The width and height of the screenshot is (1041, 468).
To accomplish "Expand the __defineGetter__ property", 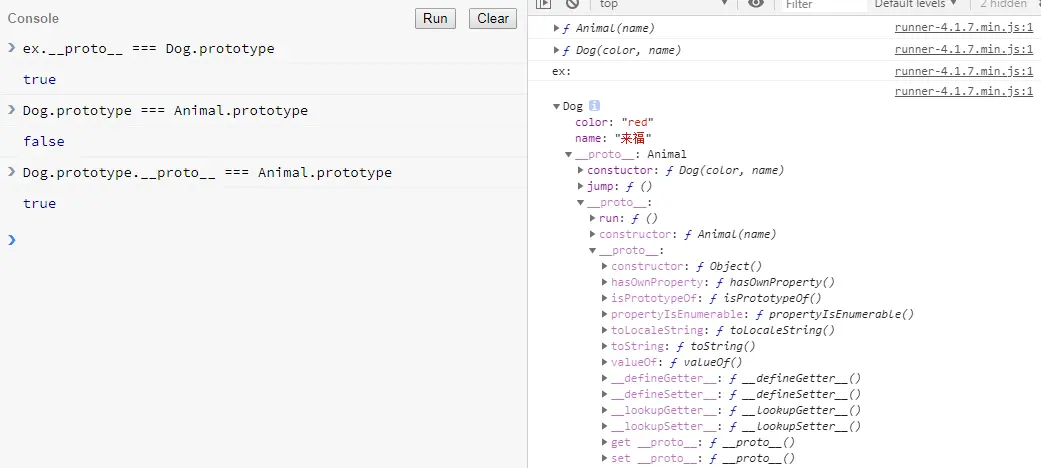I will coord(605,378).
